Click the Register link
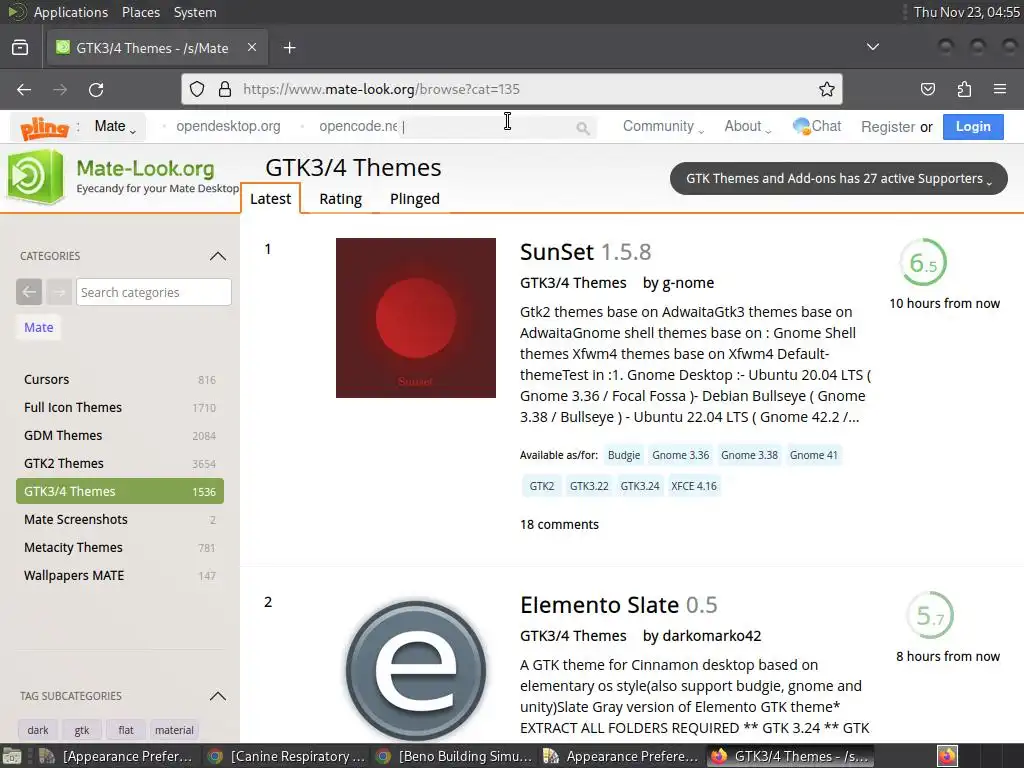The width and height of the screenshot is (1024, 768). (888, 127)
